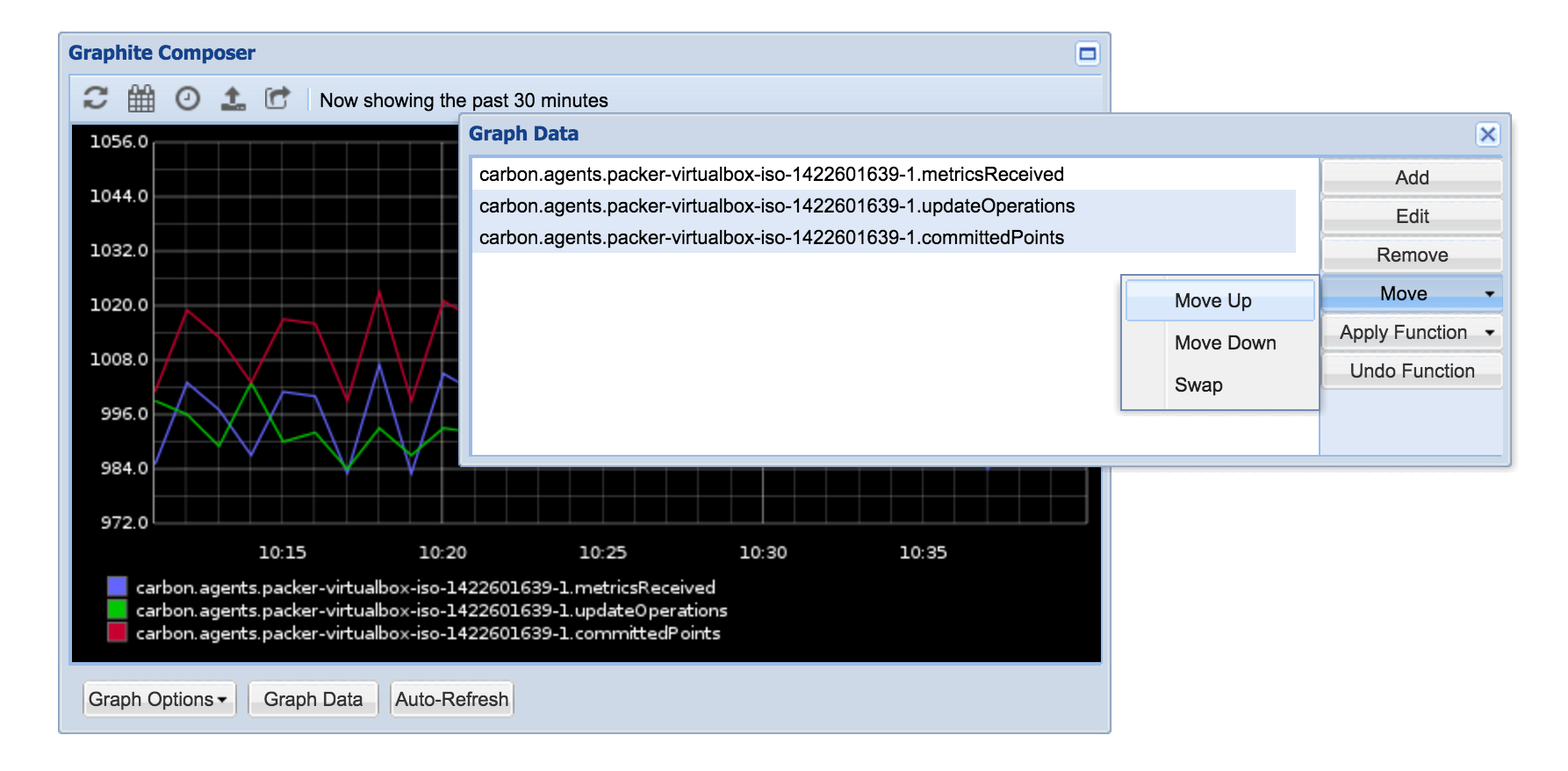This screenshot has height=771, width=1568.
Task: Expand the Apply Function dropdown
Action: pyautogui.click(x=1412, y=332)
